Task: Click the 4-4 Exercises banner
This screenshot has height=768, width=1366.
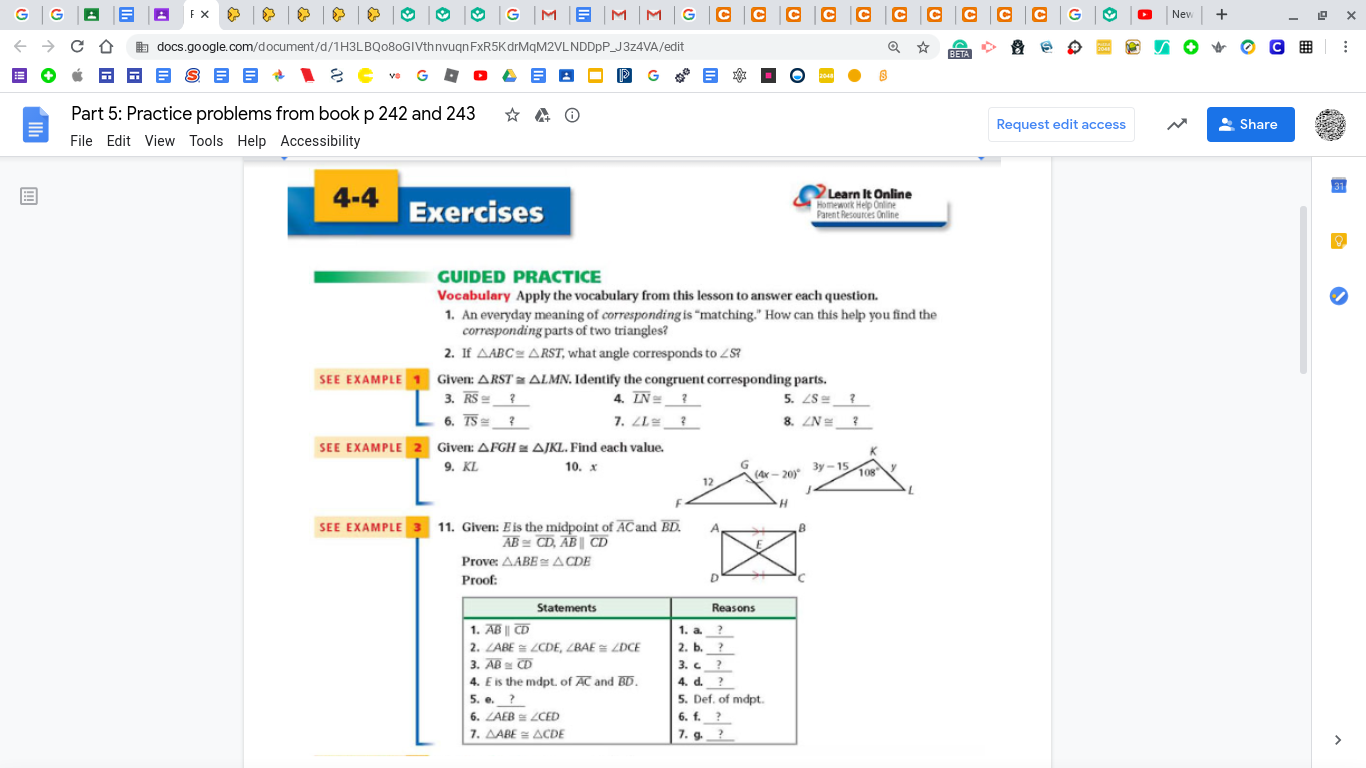Action: coord(429,204)
